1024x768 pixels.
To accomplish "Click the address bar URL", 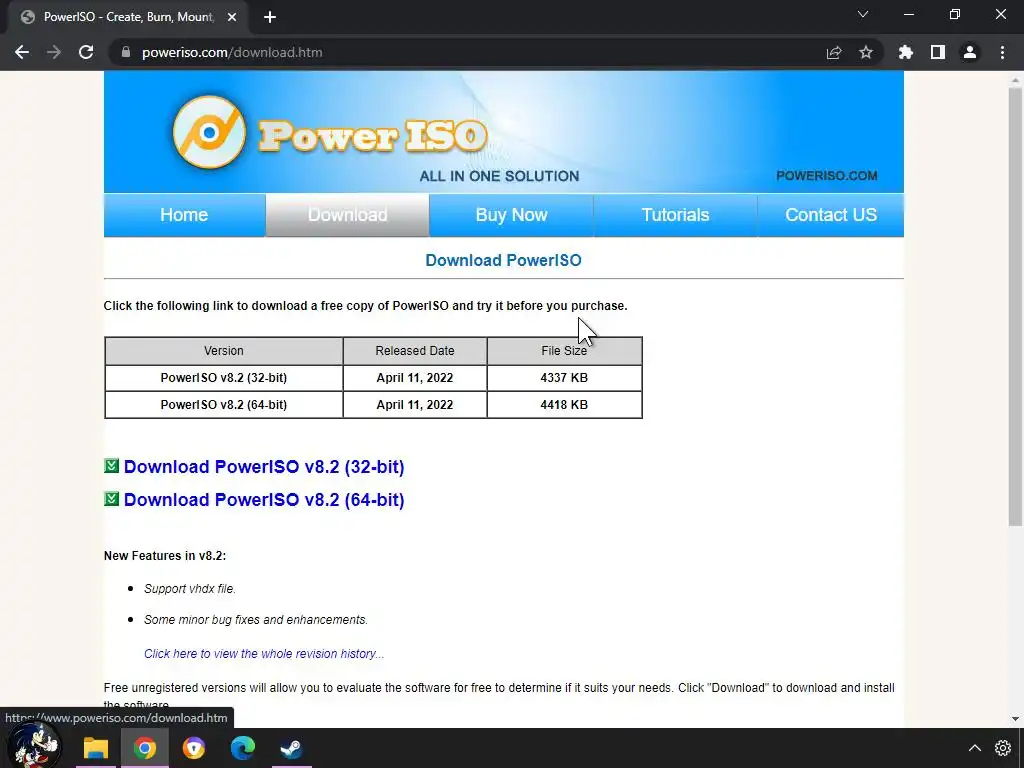I will [232, 52].
